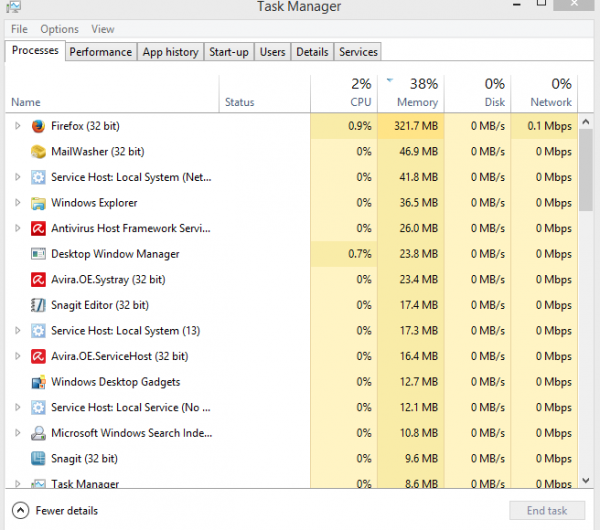Screen dimensions: 600x530
Task: Click the 0.1 Mbps network value
Action: (549, 126)
